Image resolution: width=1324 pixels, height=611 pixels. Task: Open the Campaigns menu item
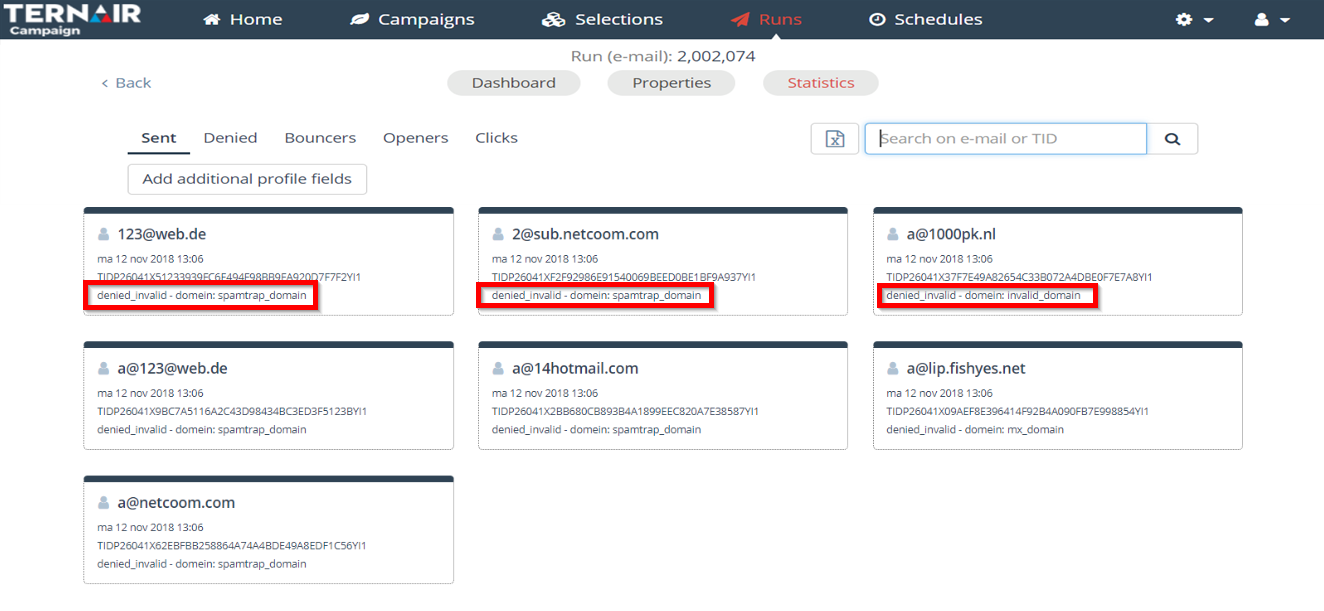pos(412,19)
